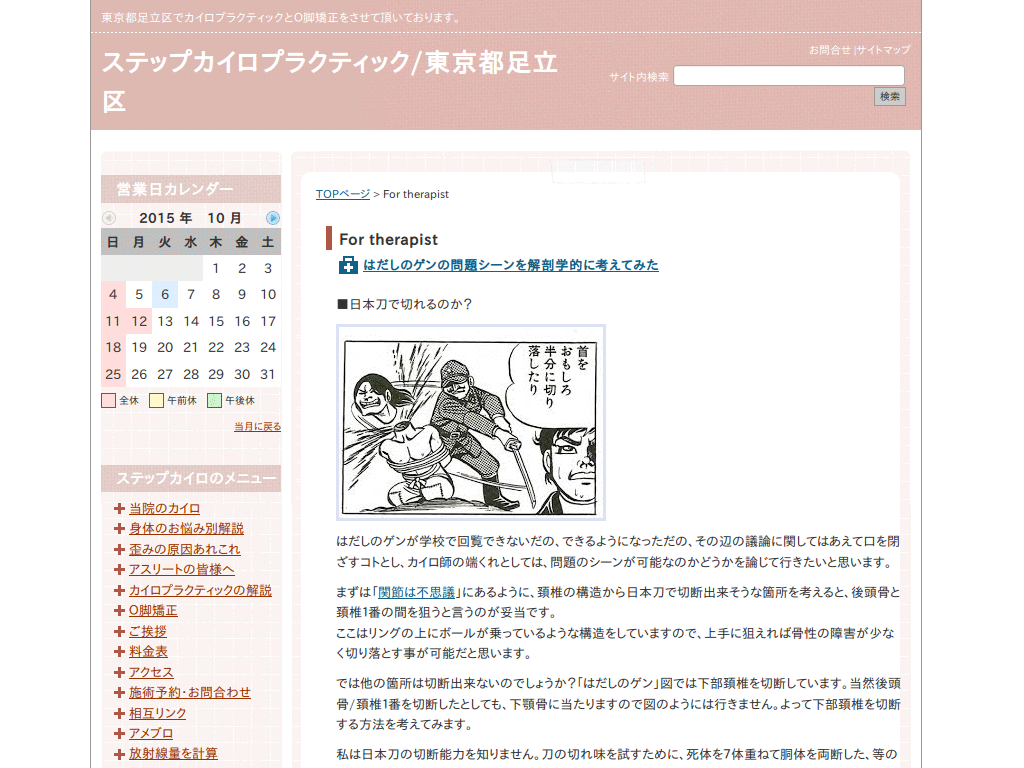
Task: Click plus icon next to 身体のお悩み別解説
Action: [x=119, y=528]
